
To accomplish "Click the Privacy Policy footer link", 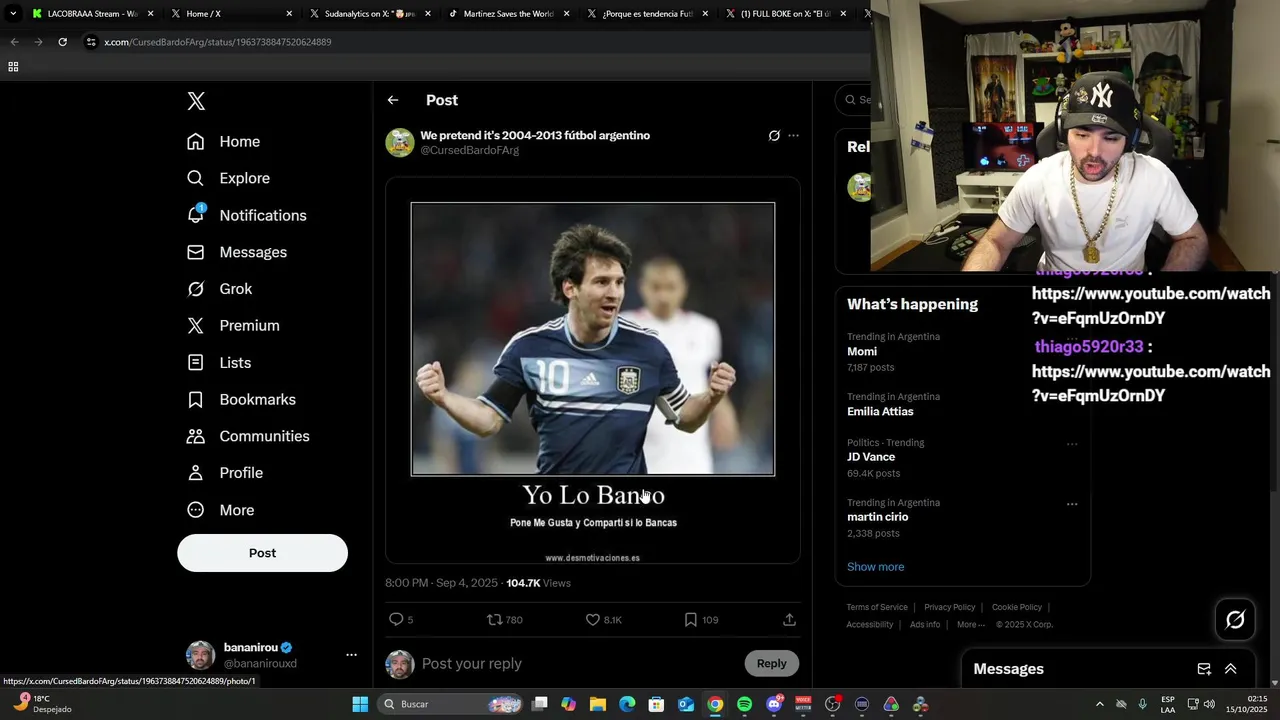I will point(949,607).
